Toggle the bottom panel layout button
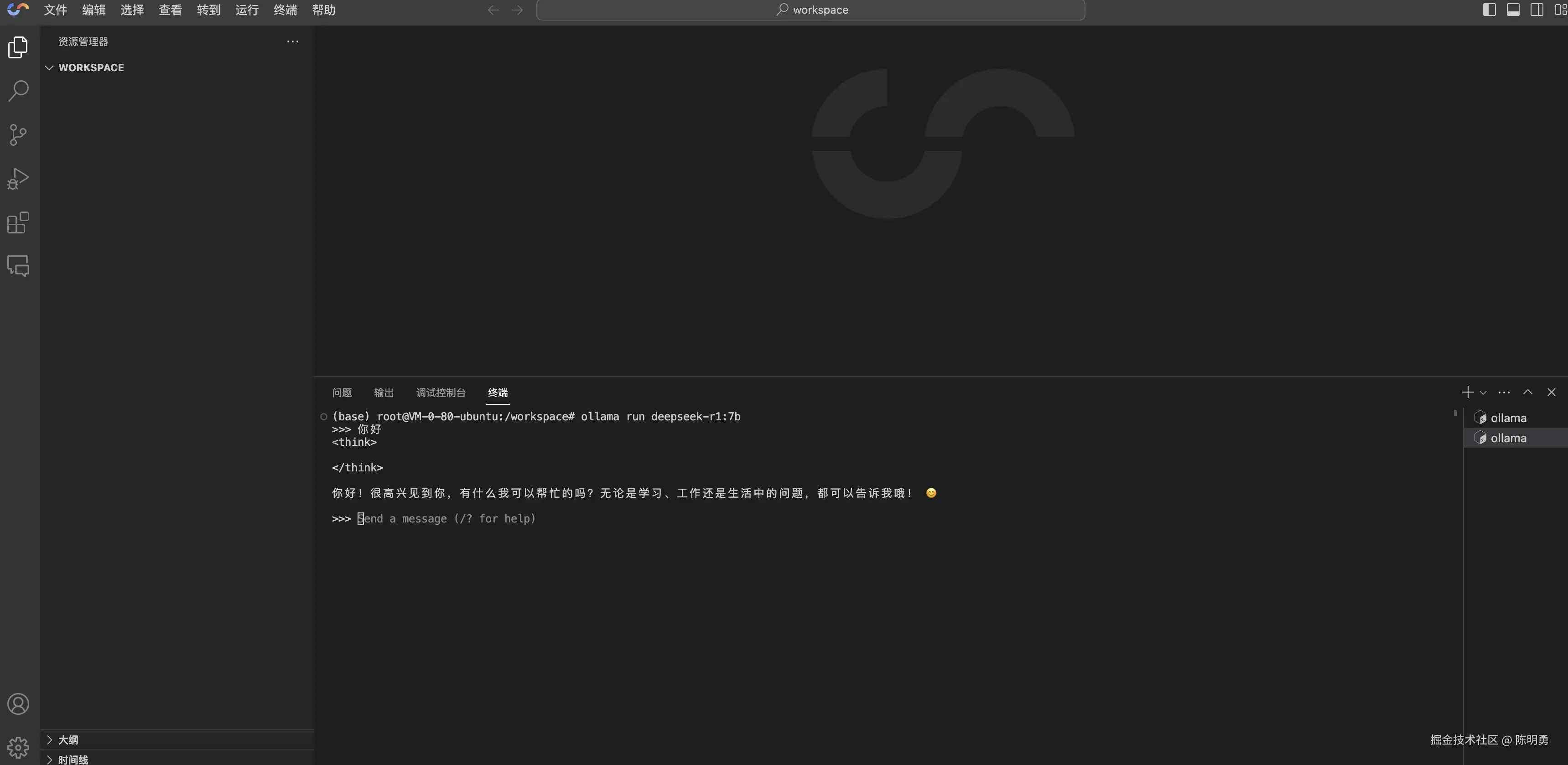 click(1513, 10)
